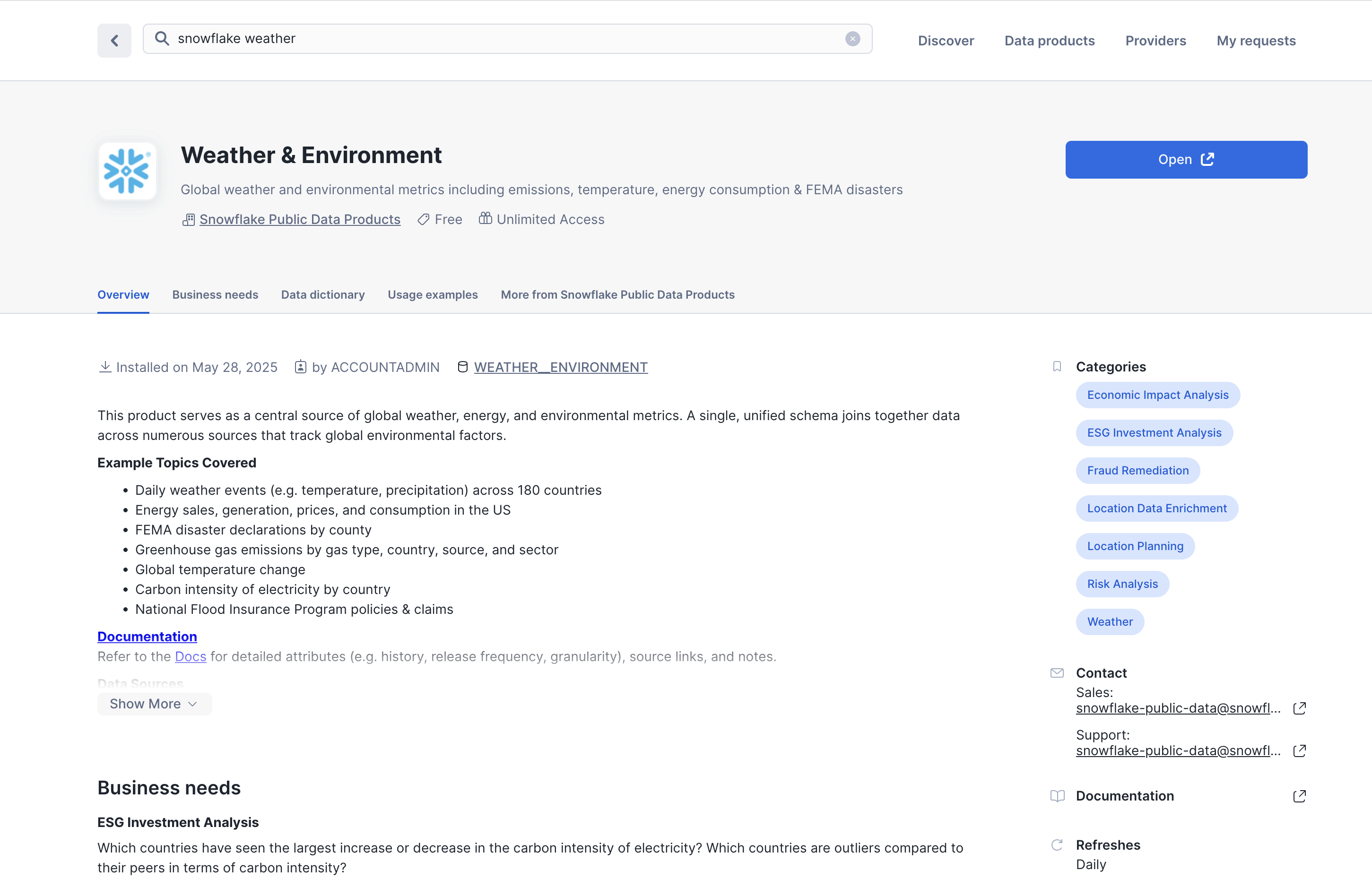The width and height of the screenshot is (1372, 896).
Task: Open the Discover menu item
Action: [x=946, y=41]
